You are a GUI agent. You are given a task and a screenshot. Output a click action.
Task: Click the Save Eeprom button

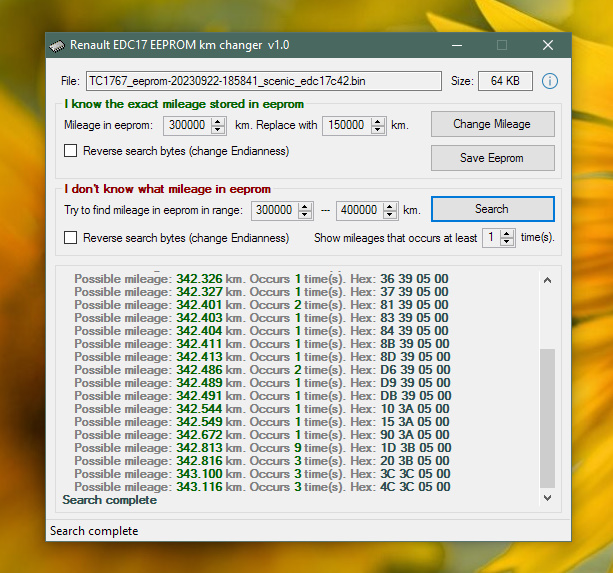tap(492, 158)
